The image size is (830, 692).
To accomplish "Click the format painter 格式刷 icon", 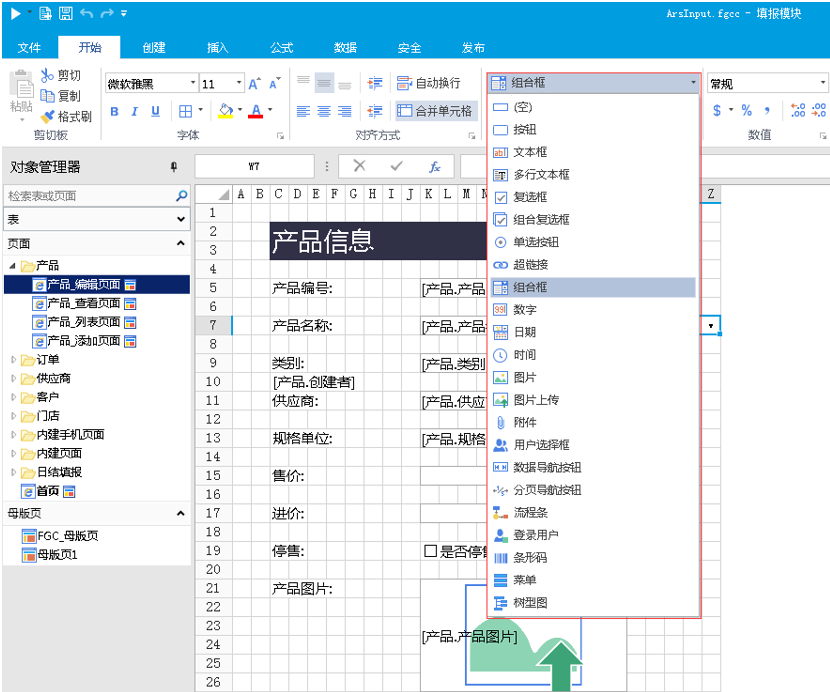I will tap(48, 116).
